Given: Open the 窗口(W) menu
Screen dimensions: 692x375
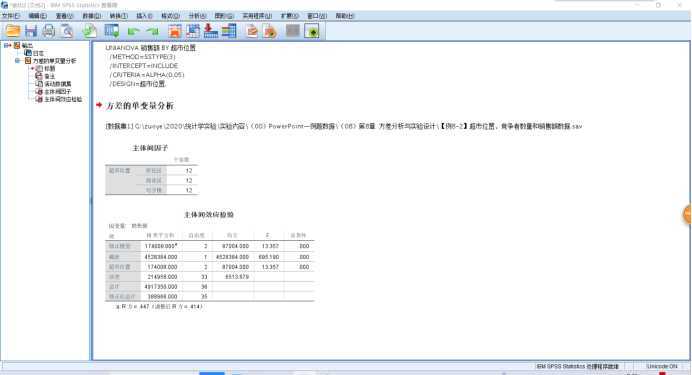Looking at the screenshot, I should (x=317, y=16).
